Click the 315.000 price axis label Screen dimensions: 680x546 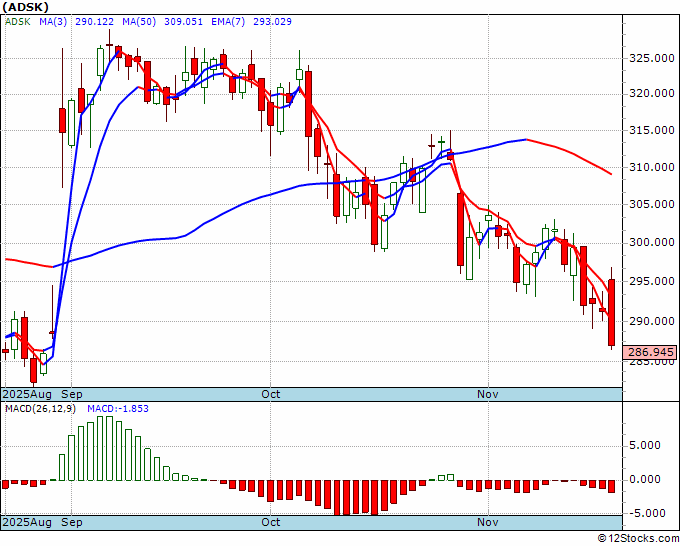652,130
